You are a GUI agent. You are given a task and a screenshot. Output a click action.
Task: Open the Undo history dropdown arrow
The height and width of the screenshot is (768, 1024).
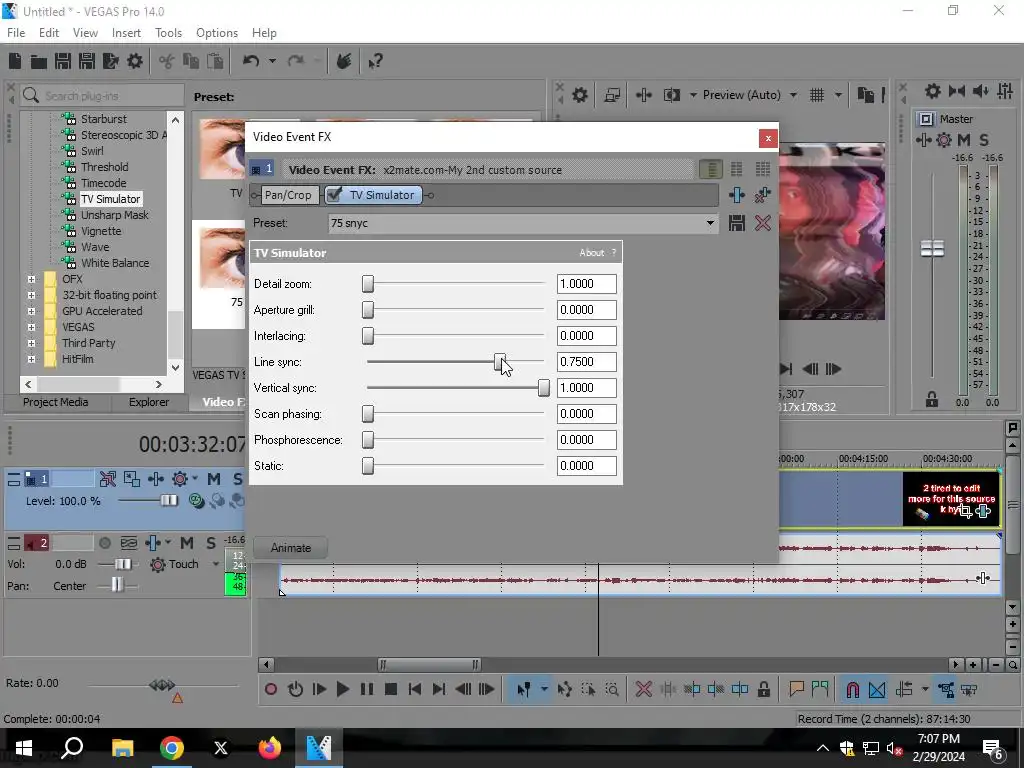pos(272,61)
